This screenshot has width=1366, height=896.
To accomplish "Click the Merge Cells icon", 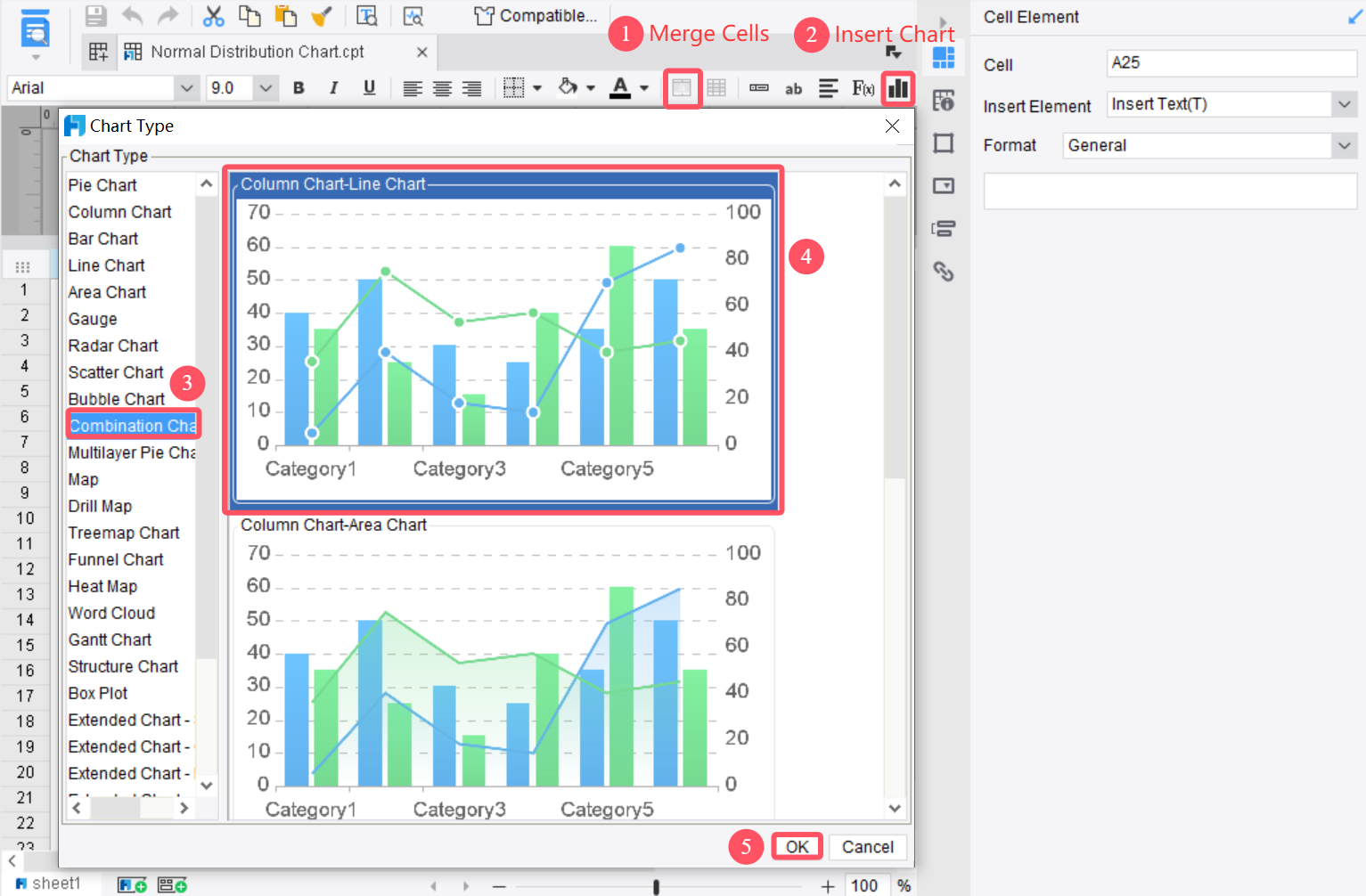I will 683,87.
